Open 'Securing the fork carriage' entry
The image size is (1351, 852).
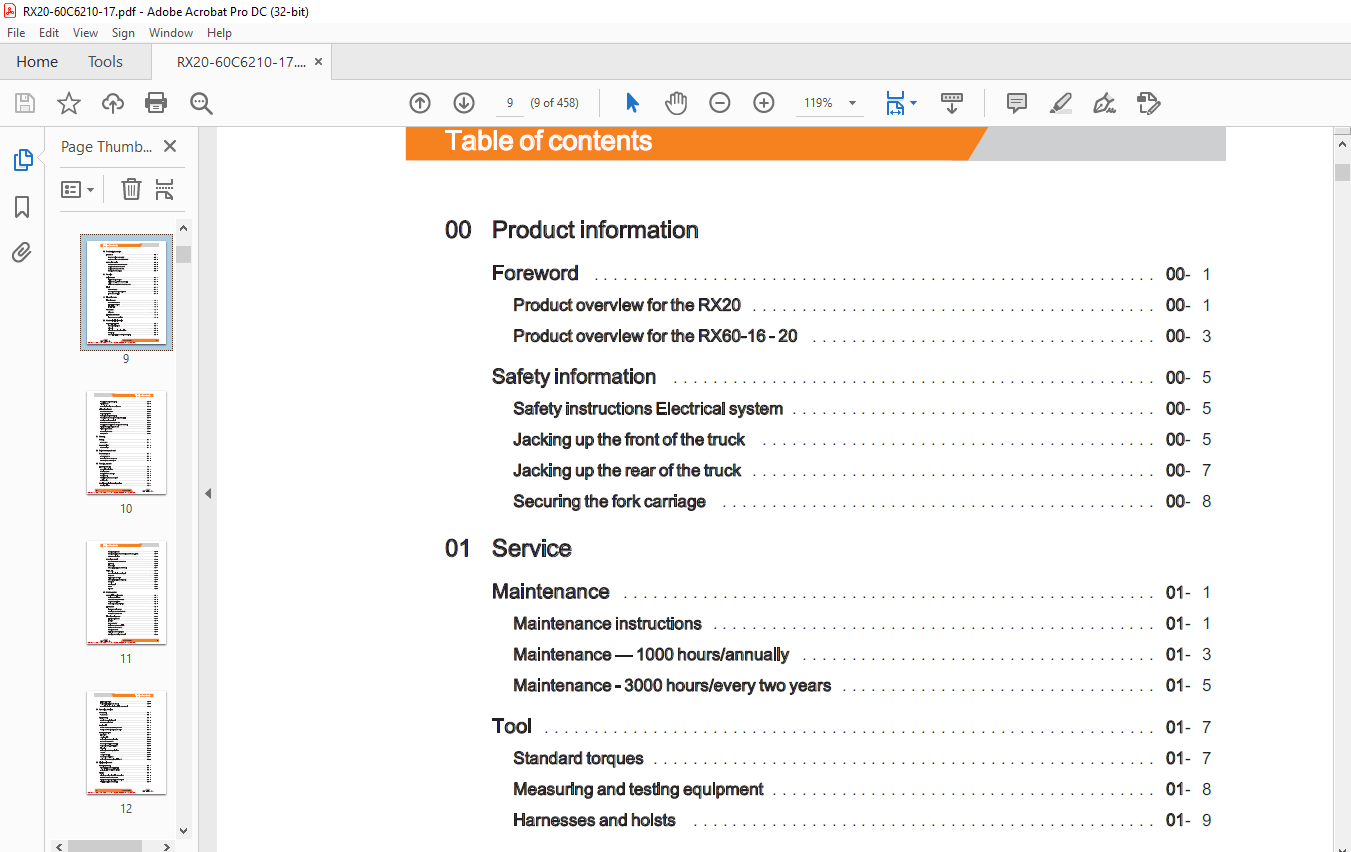[609, 501]
